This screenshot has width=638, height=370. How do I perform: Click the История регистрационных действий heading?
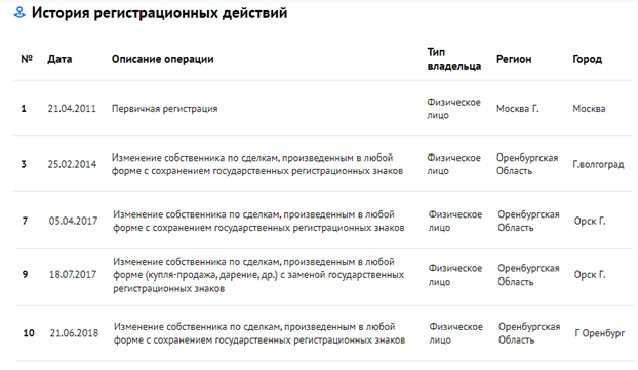(160, 13)
